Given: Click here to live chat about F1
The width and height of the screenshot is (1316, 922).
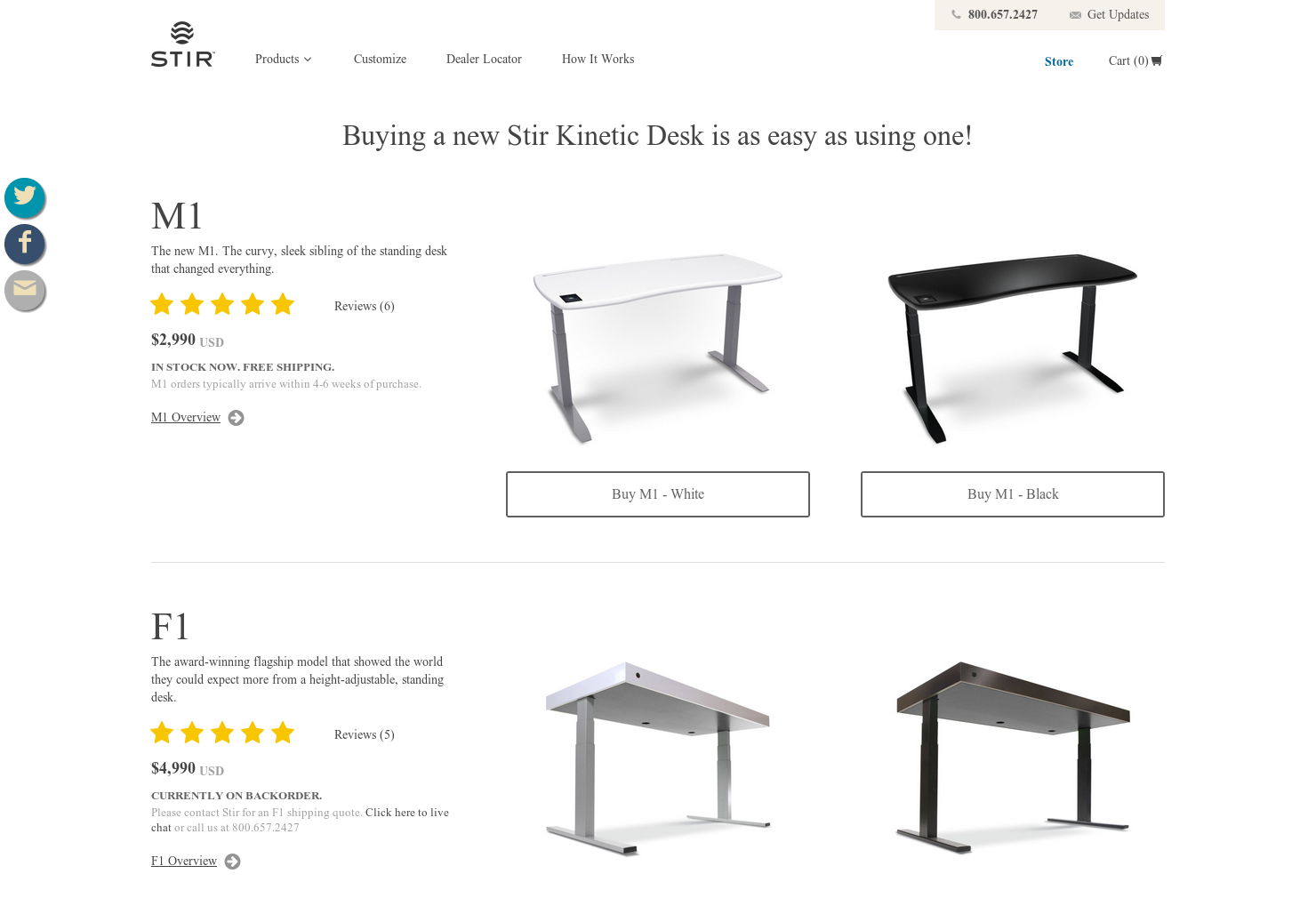Looking at the screenshot, I should pyautogui.click(x=407, y=812).
